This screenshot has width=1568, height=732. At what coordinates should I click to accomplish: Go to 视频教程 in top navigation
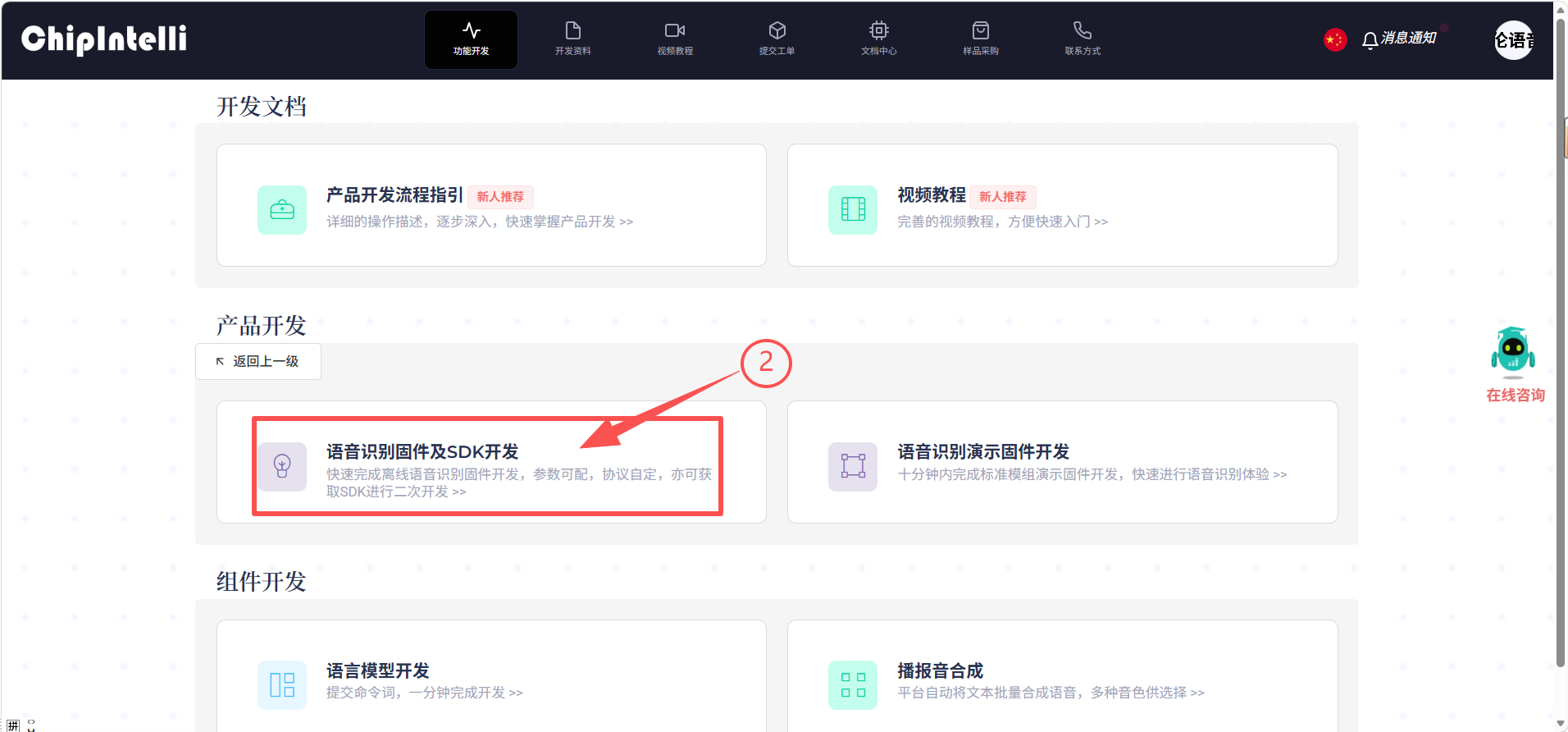(x=675, y=39)
